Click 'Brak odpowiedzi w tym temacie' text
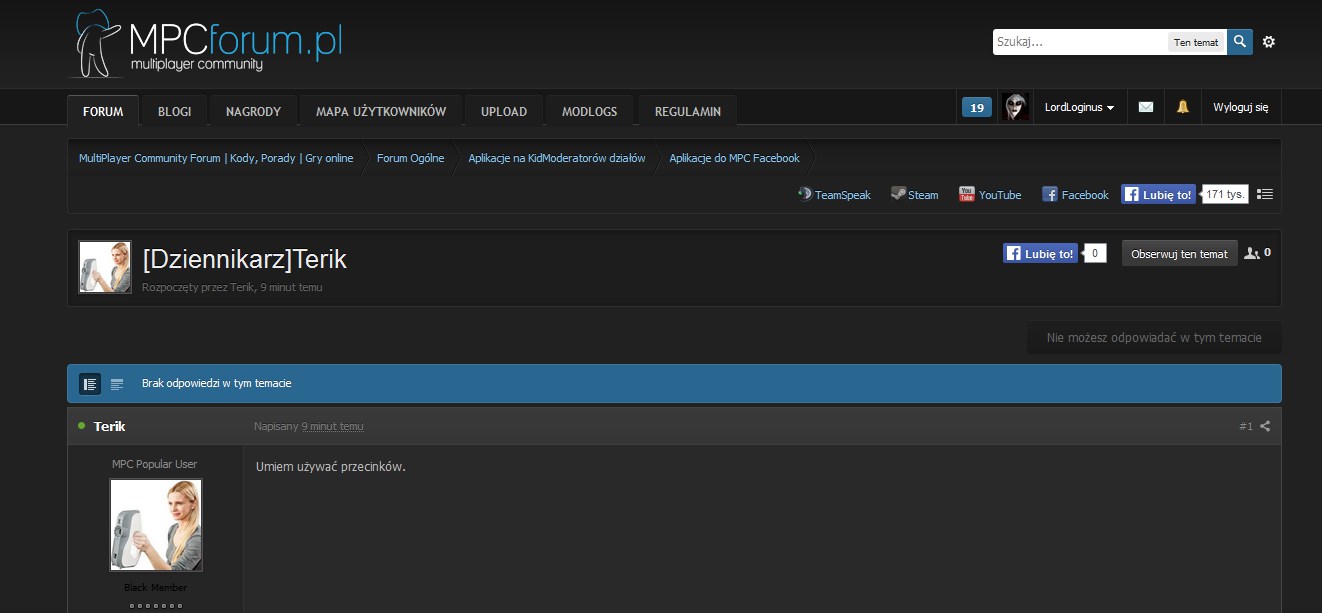1322x613 pixels. click(x=217, y=384)
